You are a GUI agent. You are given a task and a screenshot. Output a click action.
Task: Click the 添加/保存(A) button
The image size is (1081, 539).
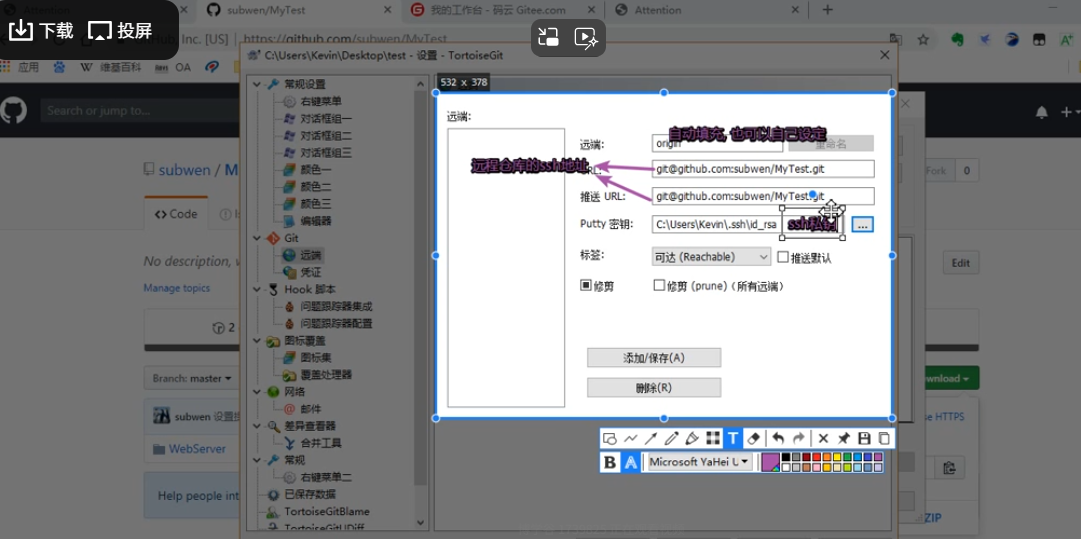pyautogui.click(x=654, y=358)
